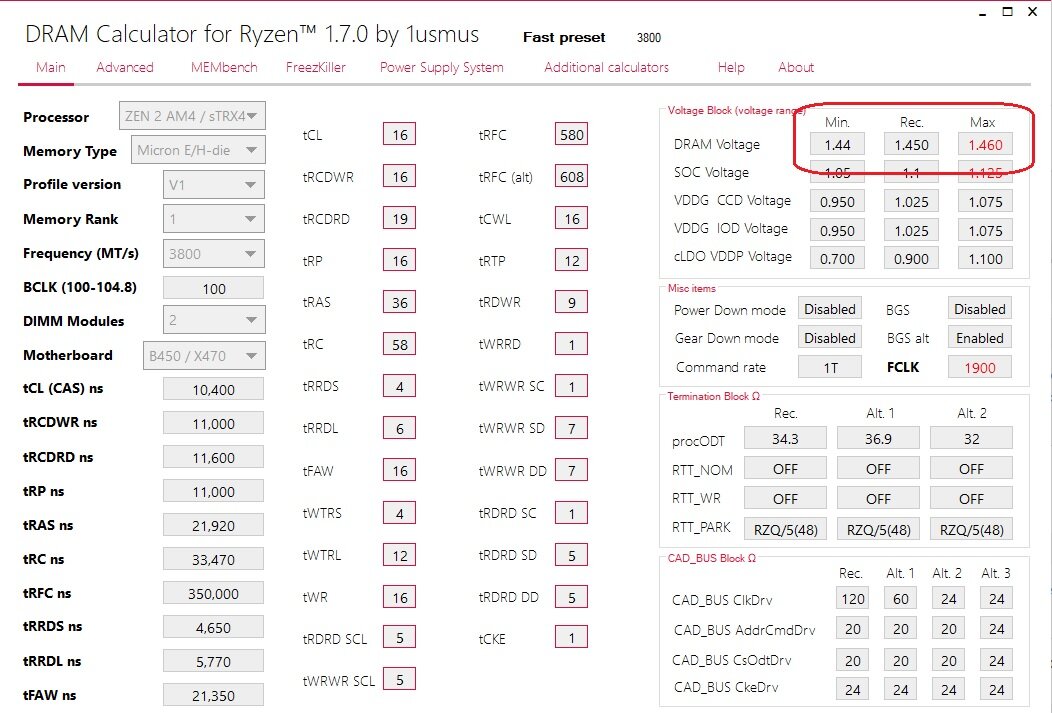Open the Additional calculators tab

pyautogui.click(x=606, y=67)
